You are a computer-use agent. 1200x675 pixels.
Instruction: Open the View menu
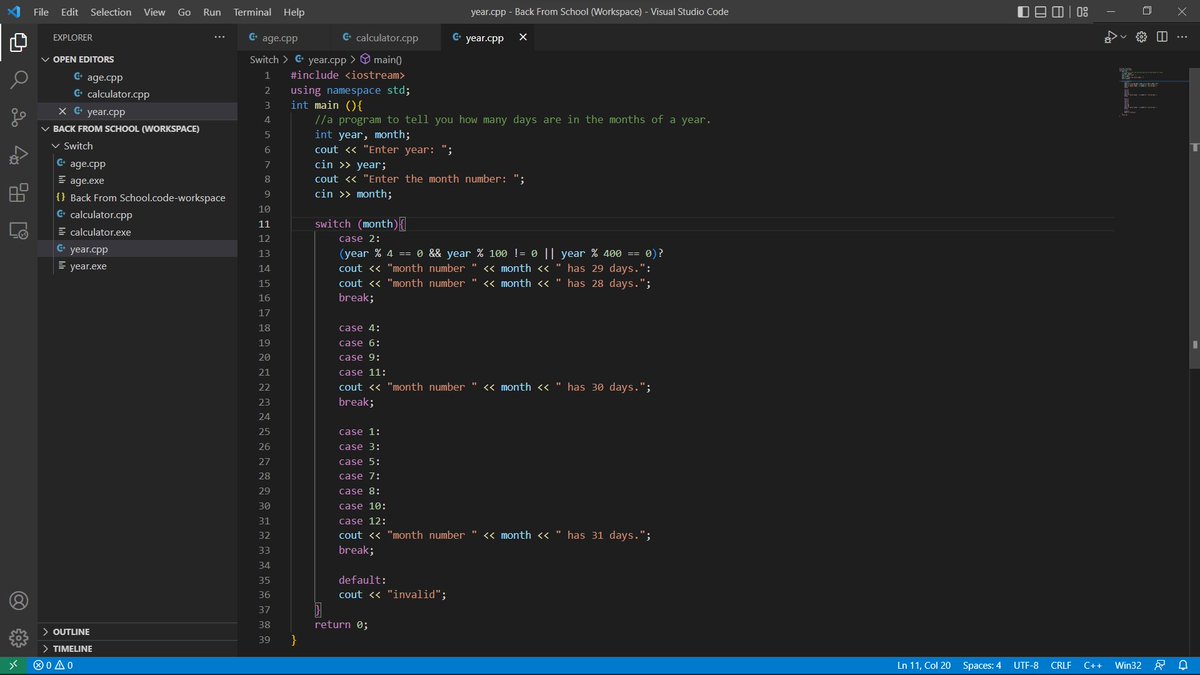[x=154, y=12]
